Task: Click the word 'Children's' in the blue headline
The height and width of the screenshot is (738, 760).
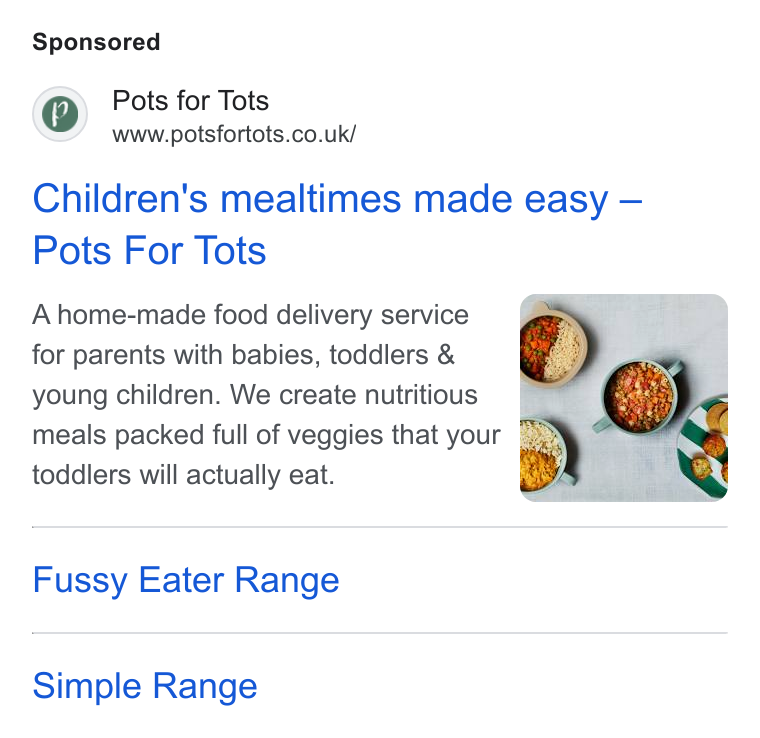Action: click(x=120, y=199)
